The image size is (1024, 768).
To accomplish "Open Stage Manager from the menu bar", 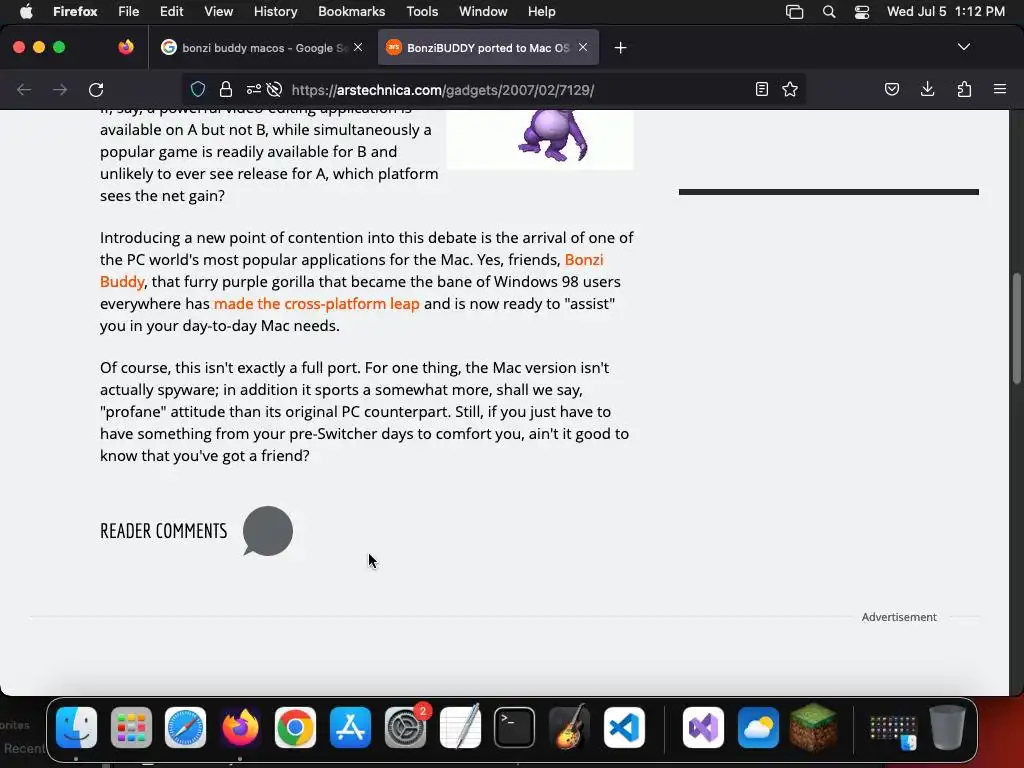I will [x=794, y=12].
